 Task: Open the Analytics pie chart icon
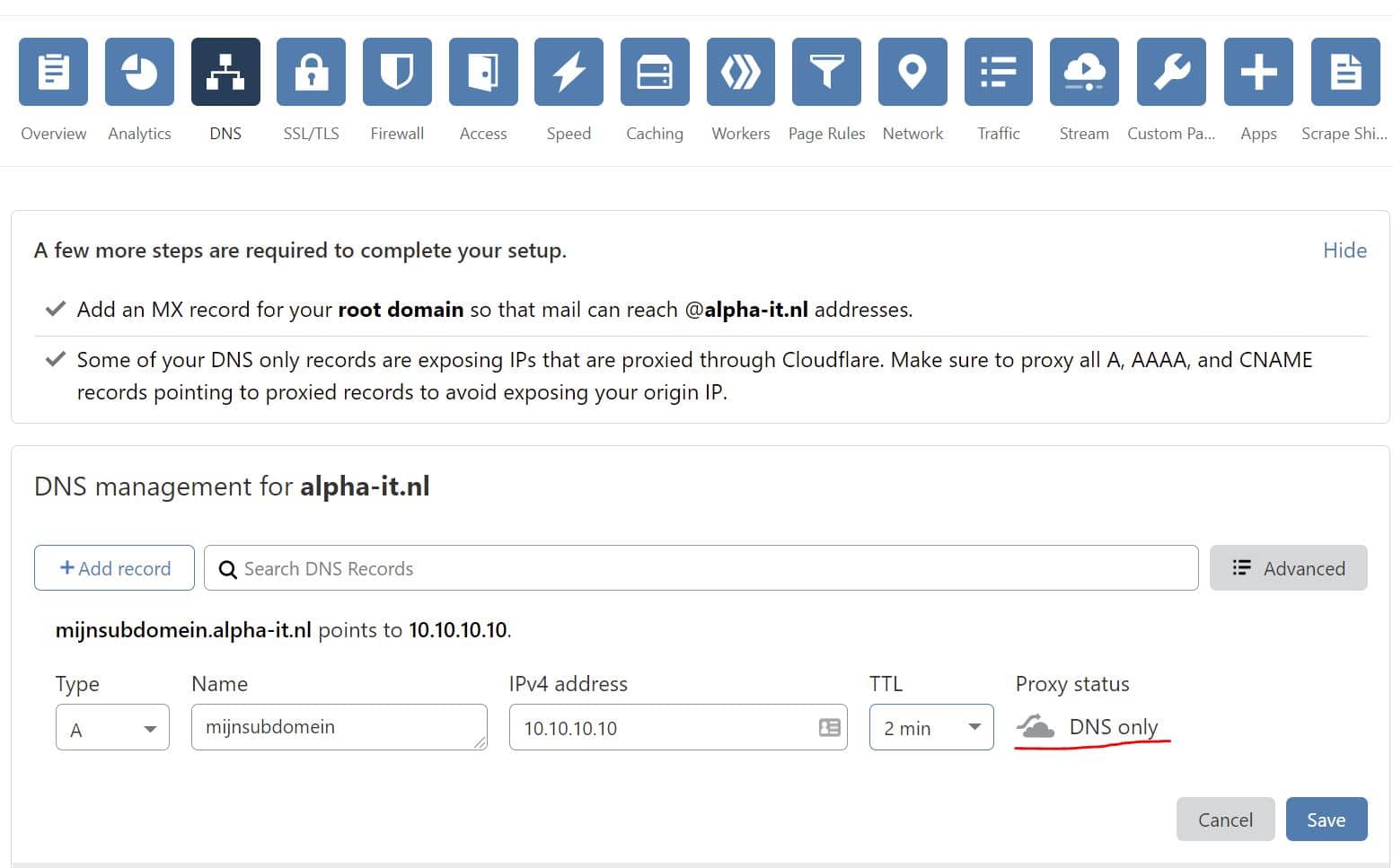(x=139, y=72)
